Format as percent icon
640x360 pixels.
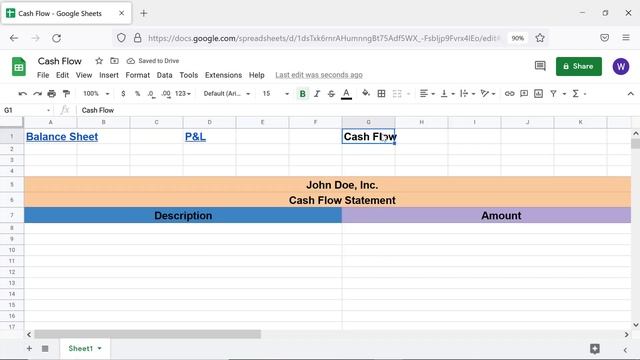tap(138, 94)
